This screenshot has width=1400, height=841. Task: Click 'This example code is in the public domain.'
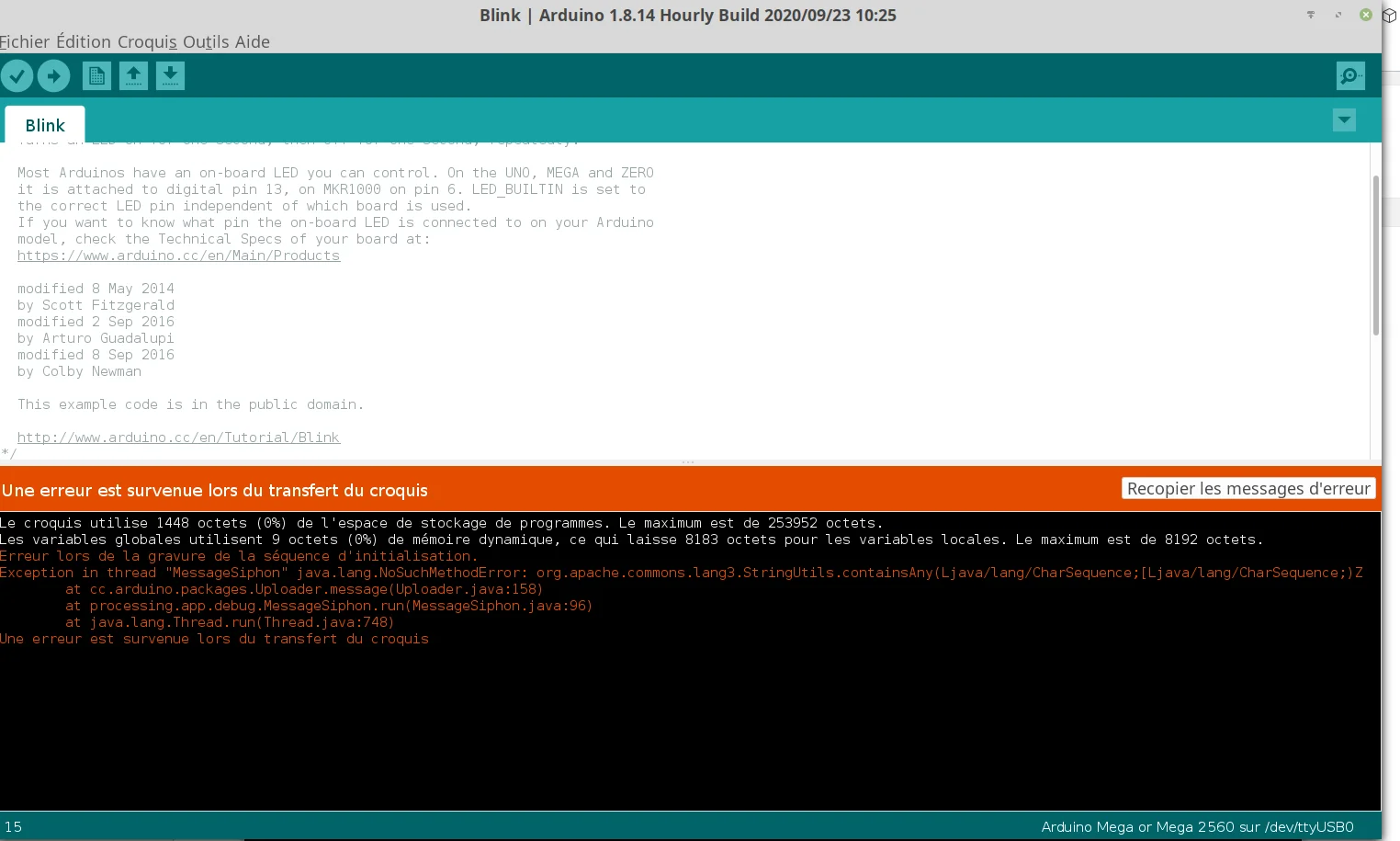coord(190,404)
